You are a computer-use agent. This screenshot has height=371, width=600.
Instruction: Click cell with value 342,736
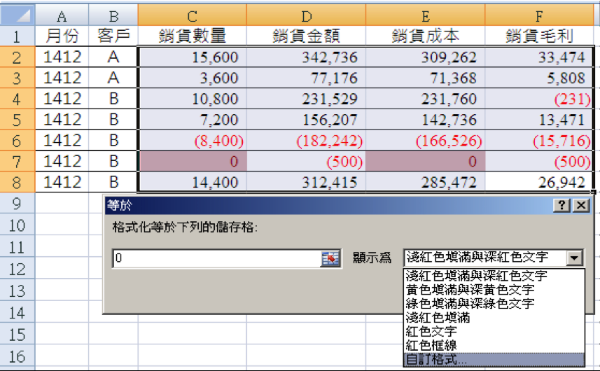[x=306, y=57]
